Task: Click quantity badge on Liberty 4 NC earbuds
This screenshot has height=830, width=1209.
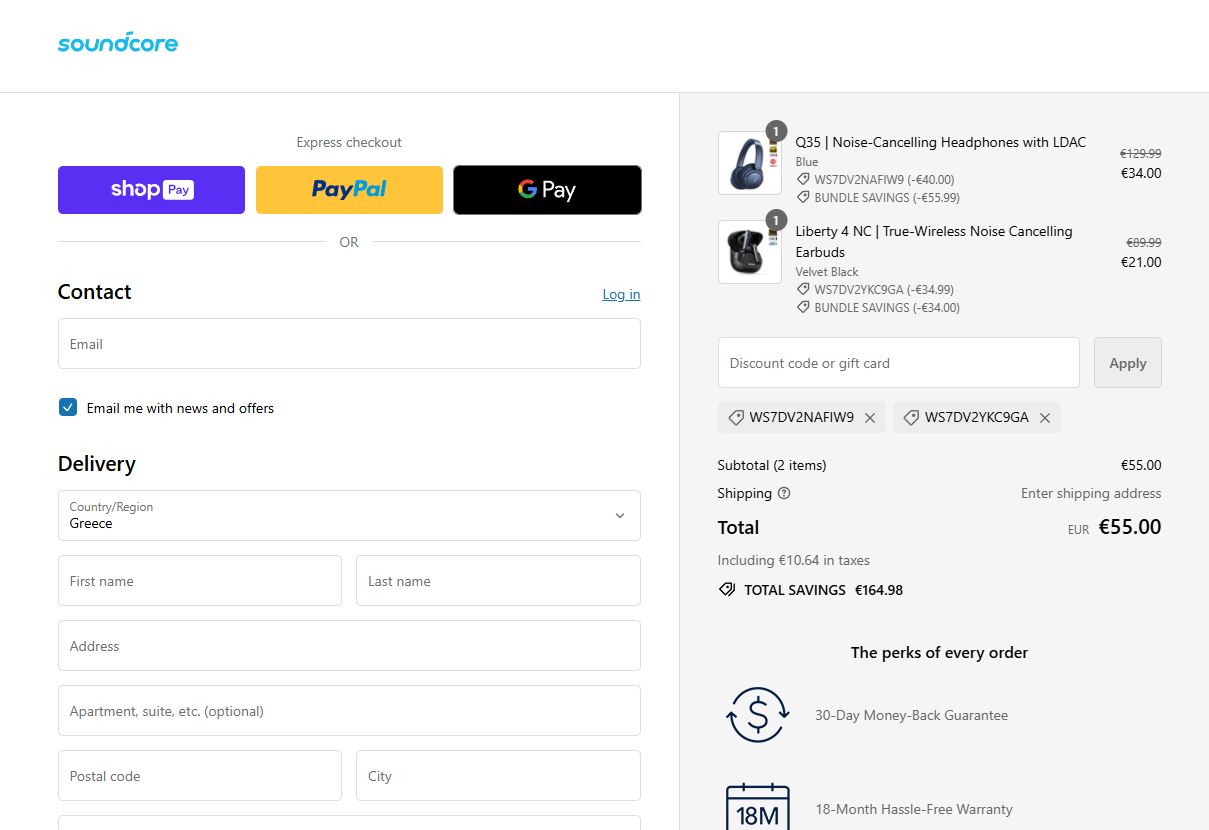Action: 776,220
